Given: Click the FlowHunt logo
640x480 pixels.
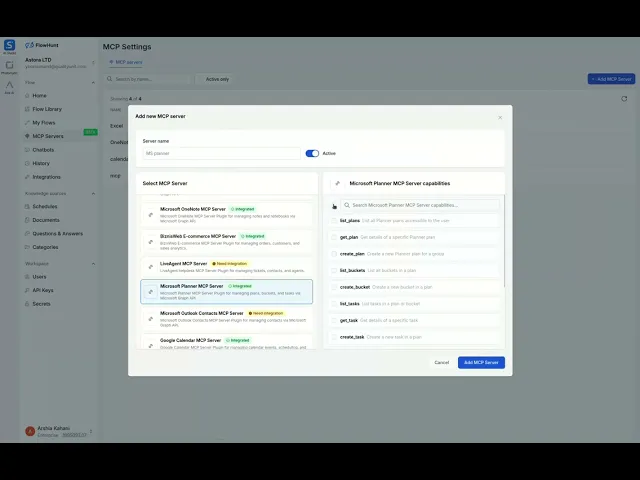Looking at the screenshot, I should [x=42, y=45].
